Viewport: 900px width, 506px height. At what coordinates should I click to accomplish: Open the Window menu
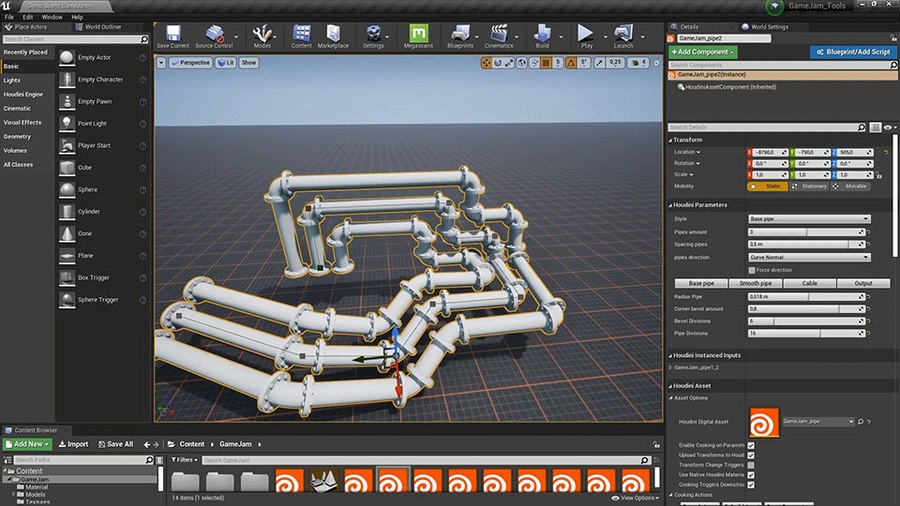click(x=52, y=17)
